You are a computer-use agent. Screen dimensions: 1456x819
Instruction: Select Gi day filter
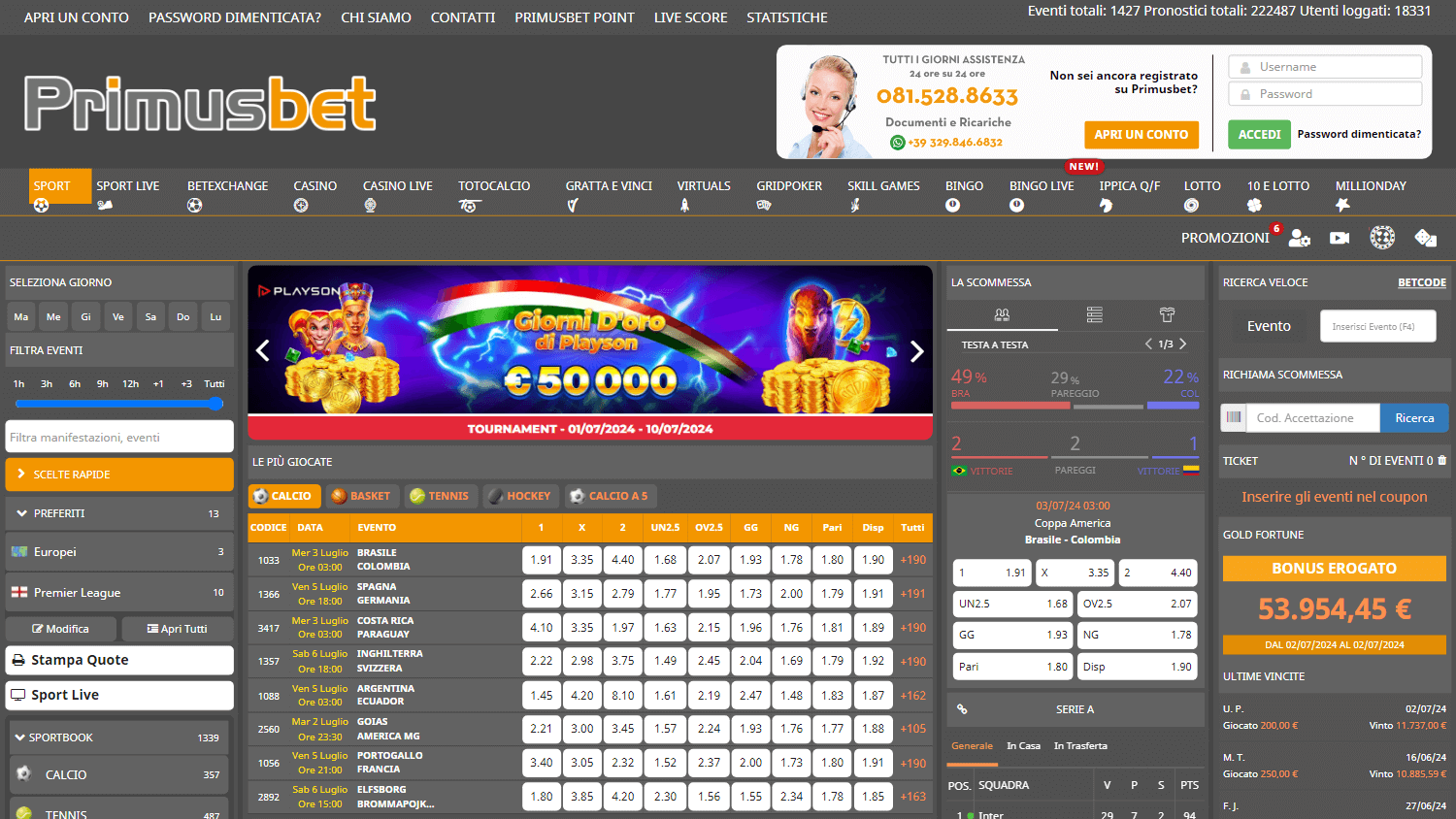tap(85, 316)
